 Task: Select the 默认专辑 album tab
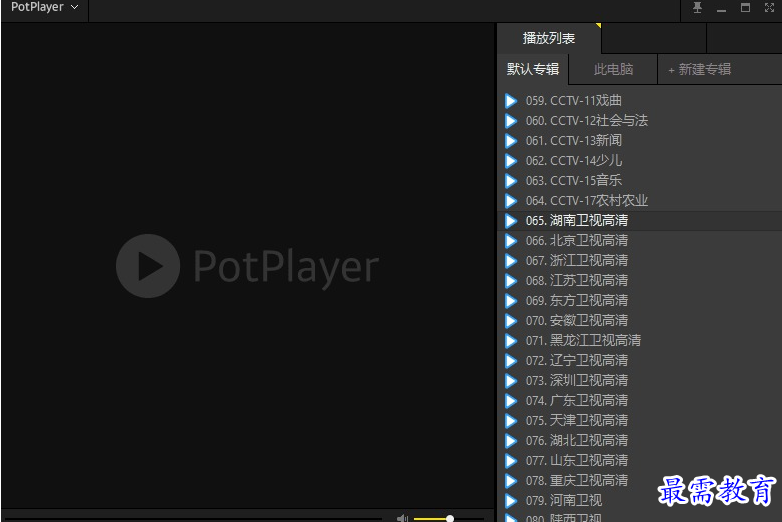pyautogui.click(x=533, y=69)
